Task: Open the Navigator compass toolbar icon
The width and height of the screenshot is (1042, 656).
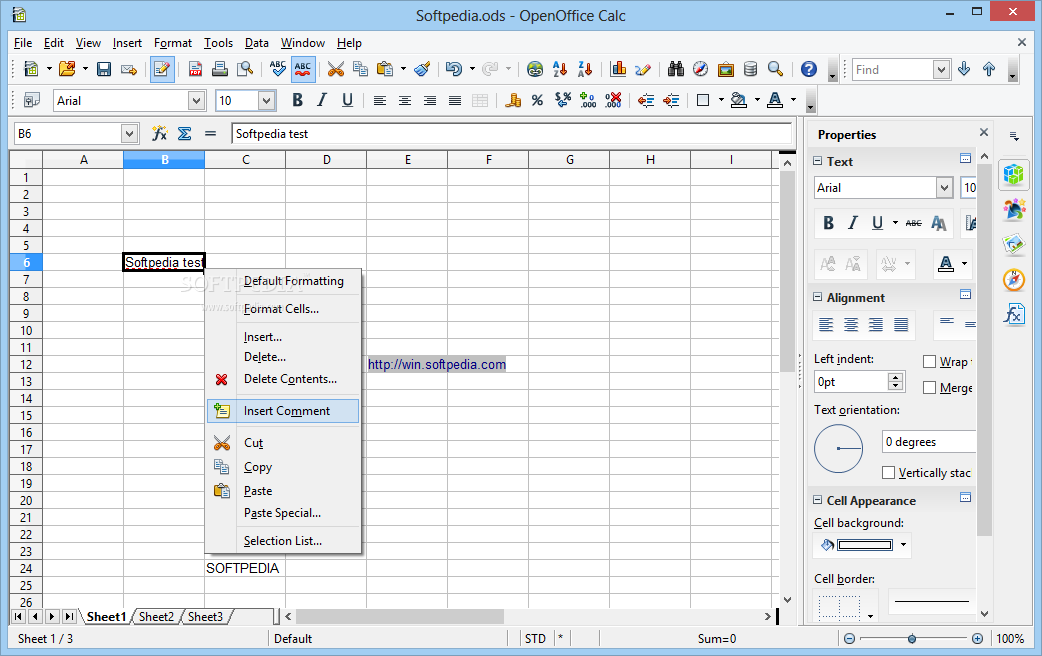Action: pyautogui.click(x=700, y=69)
